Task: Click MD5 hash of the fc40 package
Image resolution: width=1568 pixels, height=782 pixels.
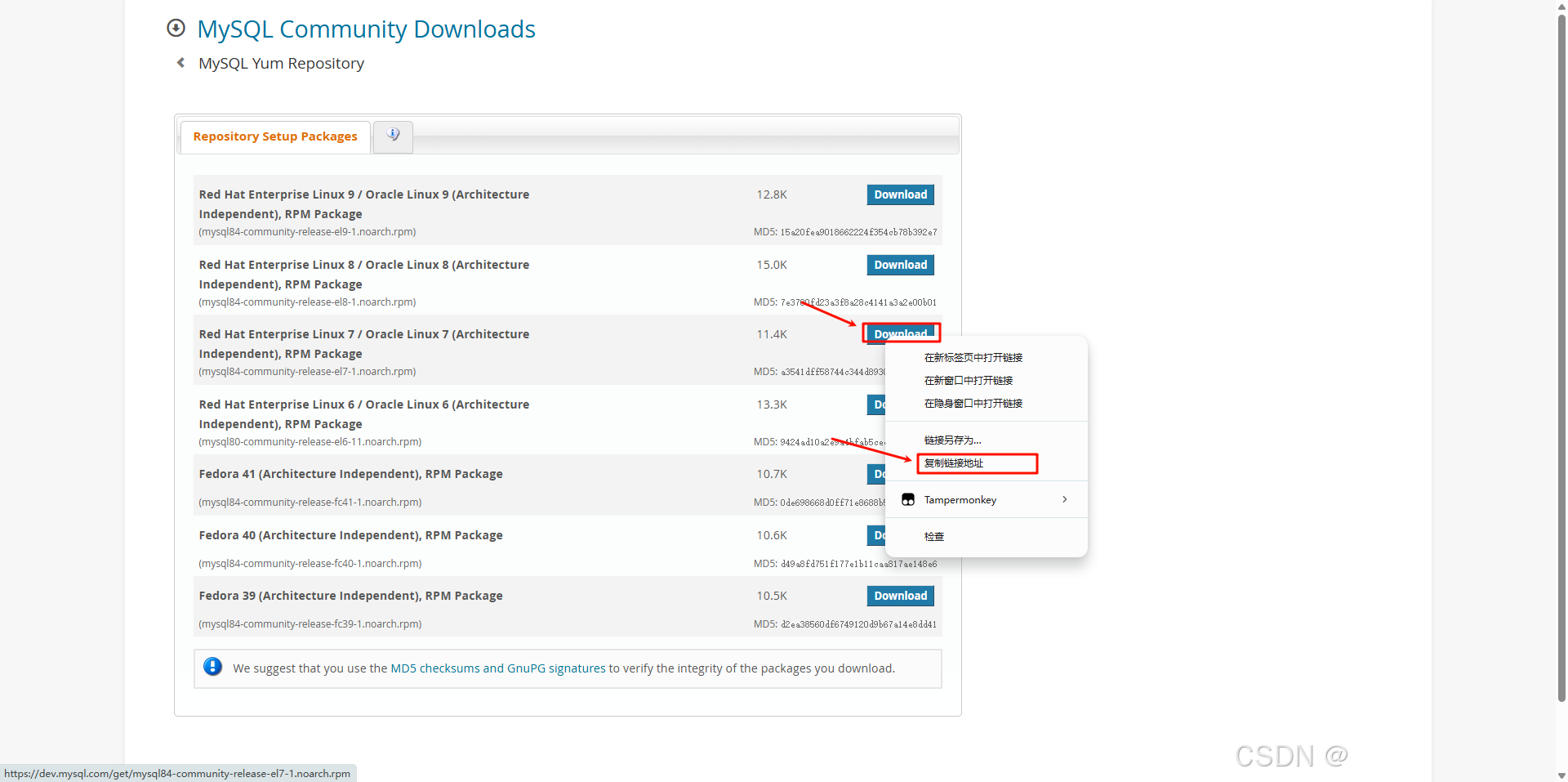Action: 858,564
